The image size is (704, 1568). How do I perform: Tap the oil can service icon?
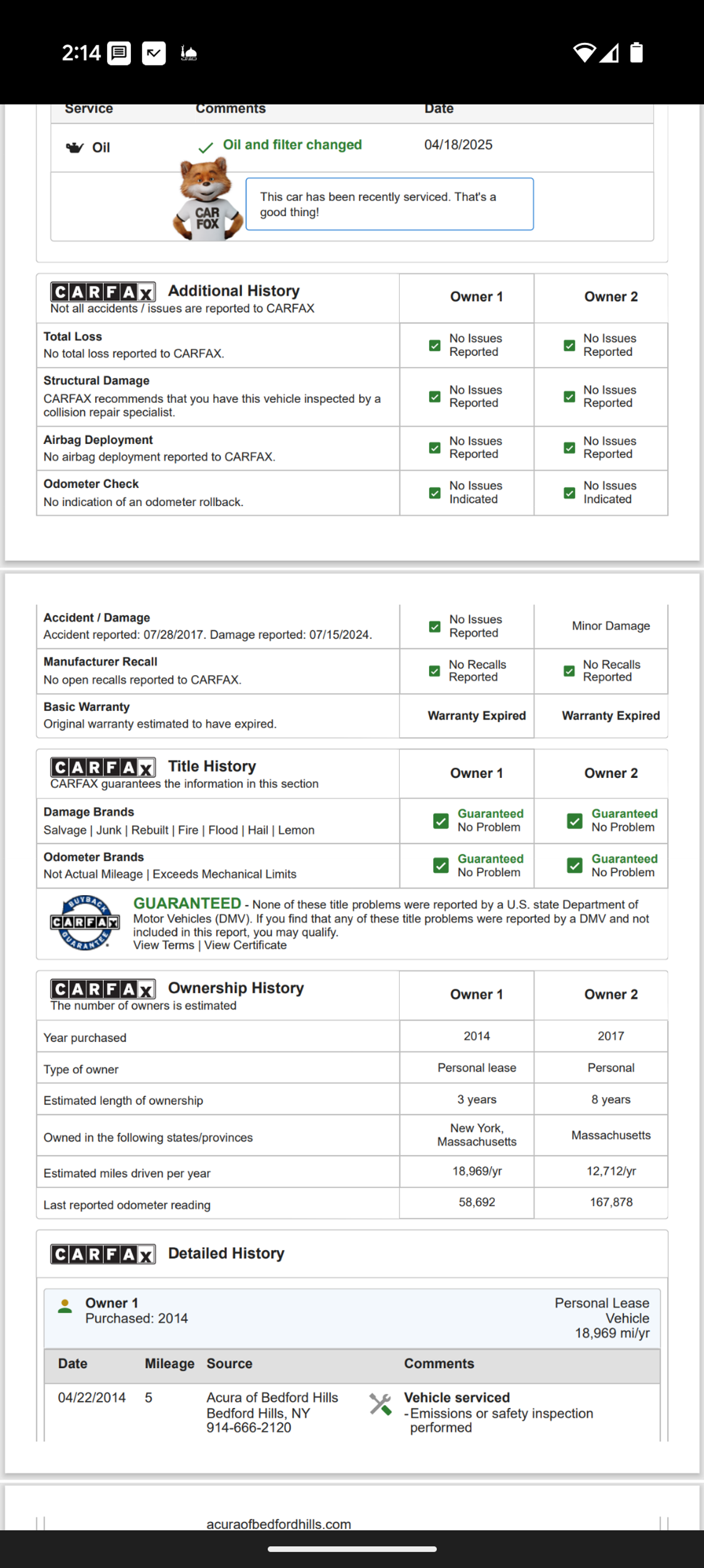(x=74, y=148)
